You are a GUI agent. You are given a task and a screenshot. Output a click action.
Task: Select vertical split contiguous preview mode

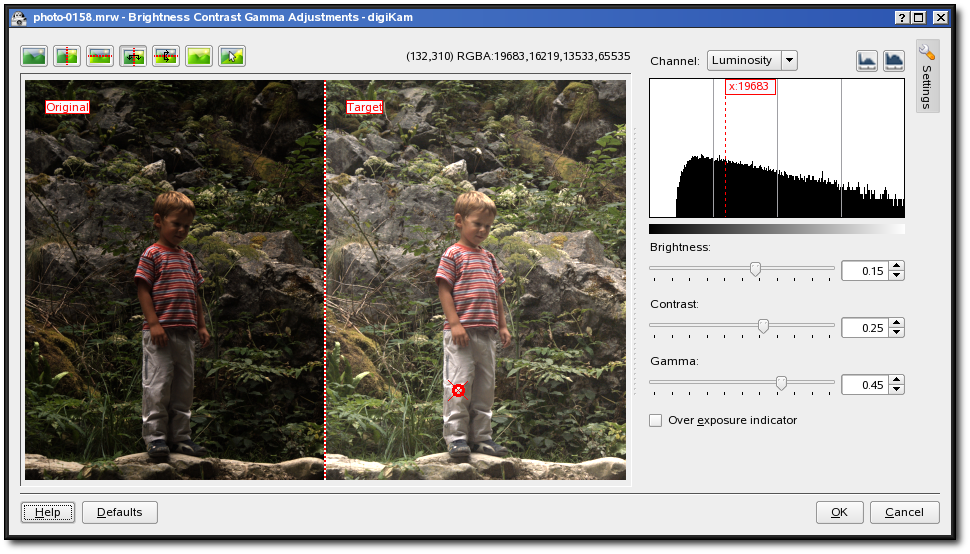point(67,56)
